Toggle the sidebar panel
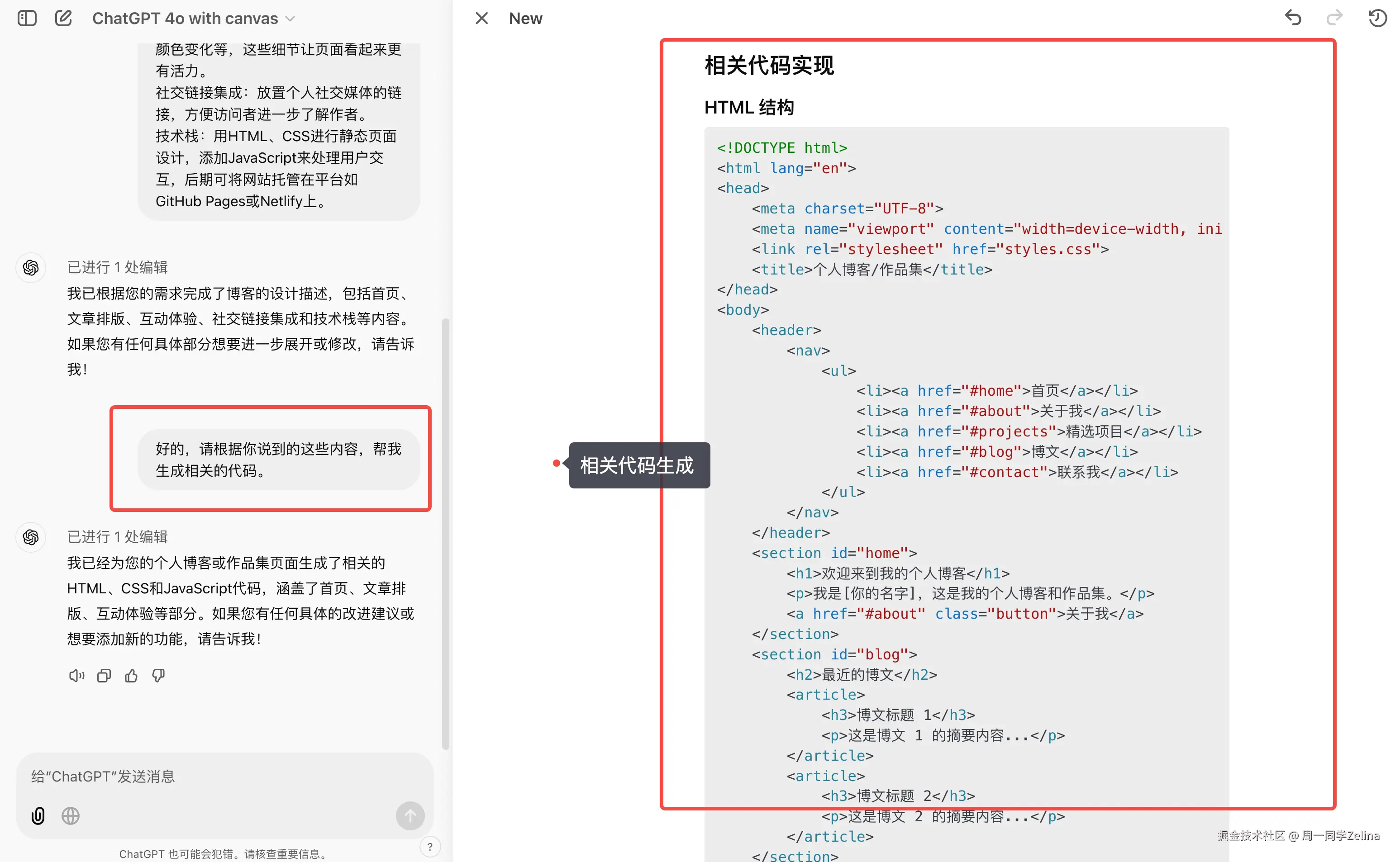 tap(26, 18)
